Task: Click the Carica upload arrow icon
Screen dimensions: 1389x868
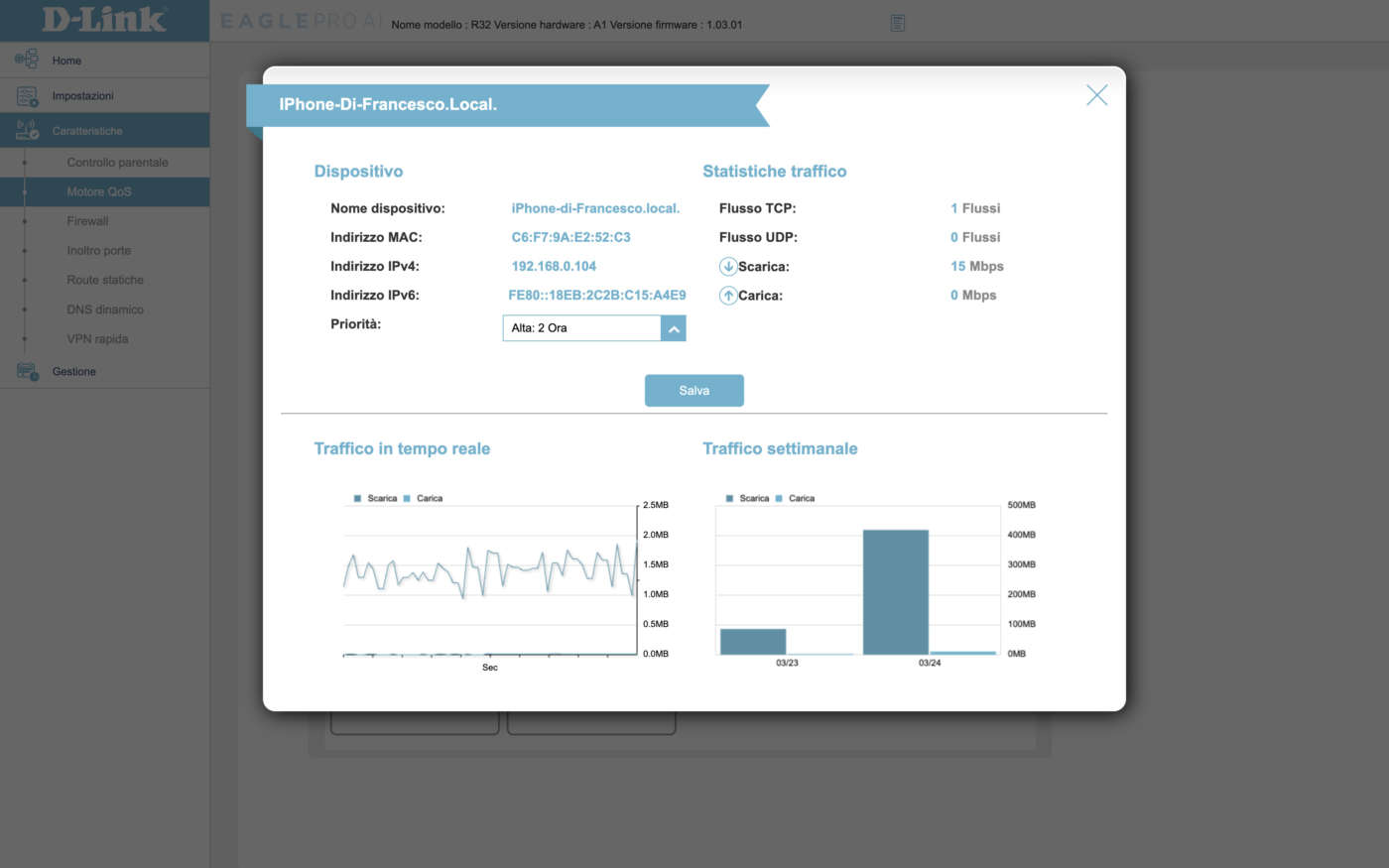Action: click(x=728, y=296)
